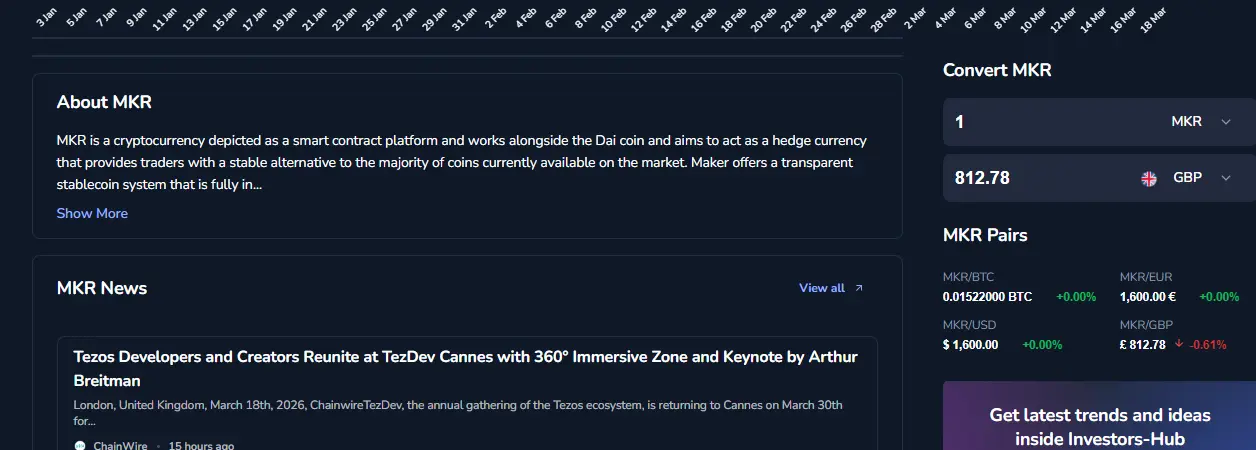Click the MKR News heading
1256x450 pixels.
click(102, 288)
